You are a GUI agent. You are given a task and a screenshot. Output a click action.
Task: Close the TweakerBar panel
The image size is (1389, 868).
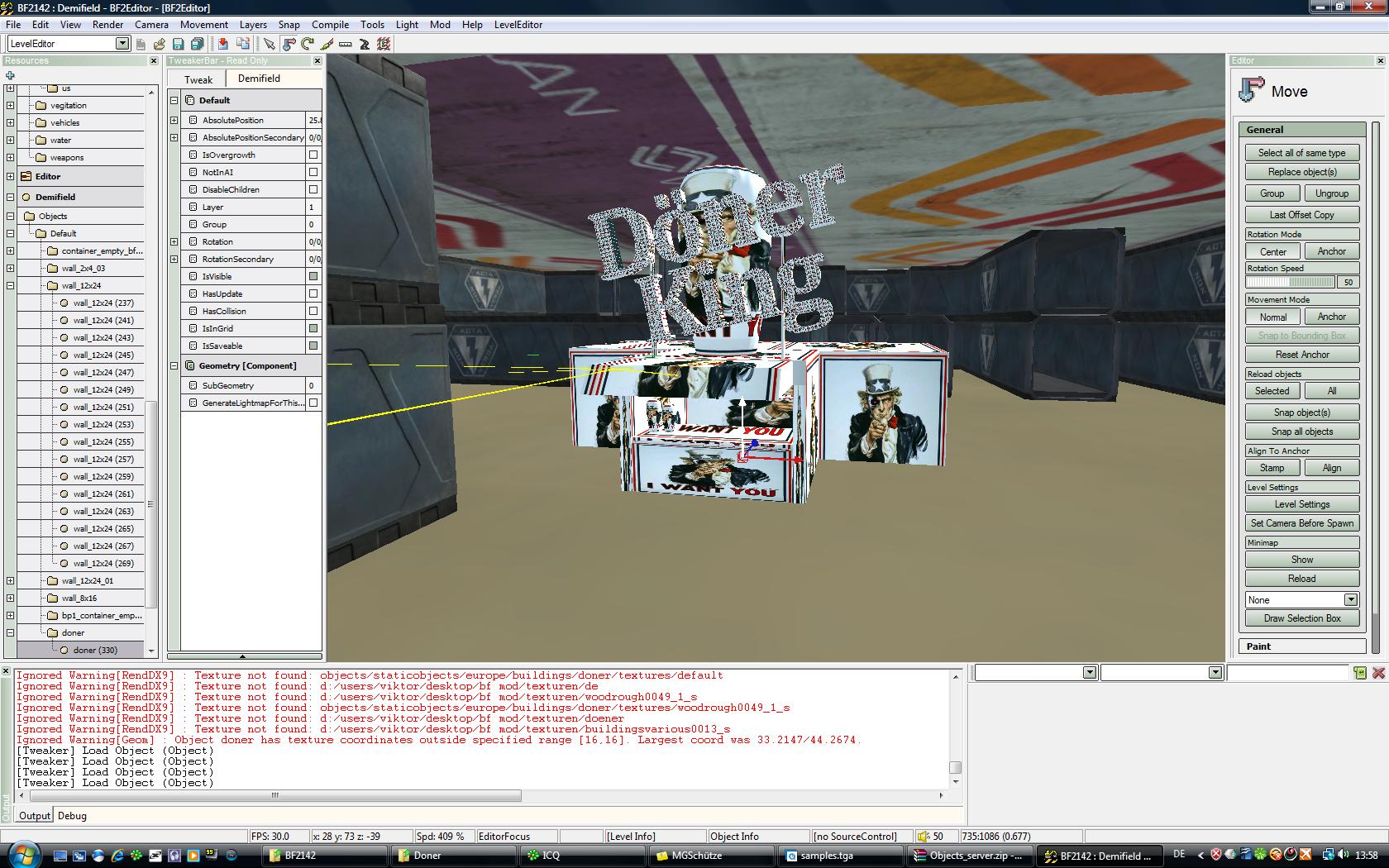click(x=317, y=60)
